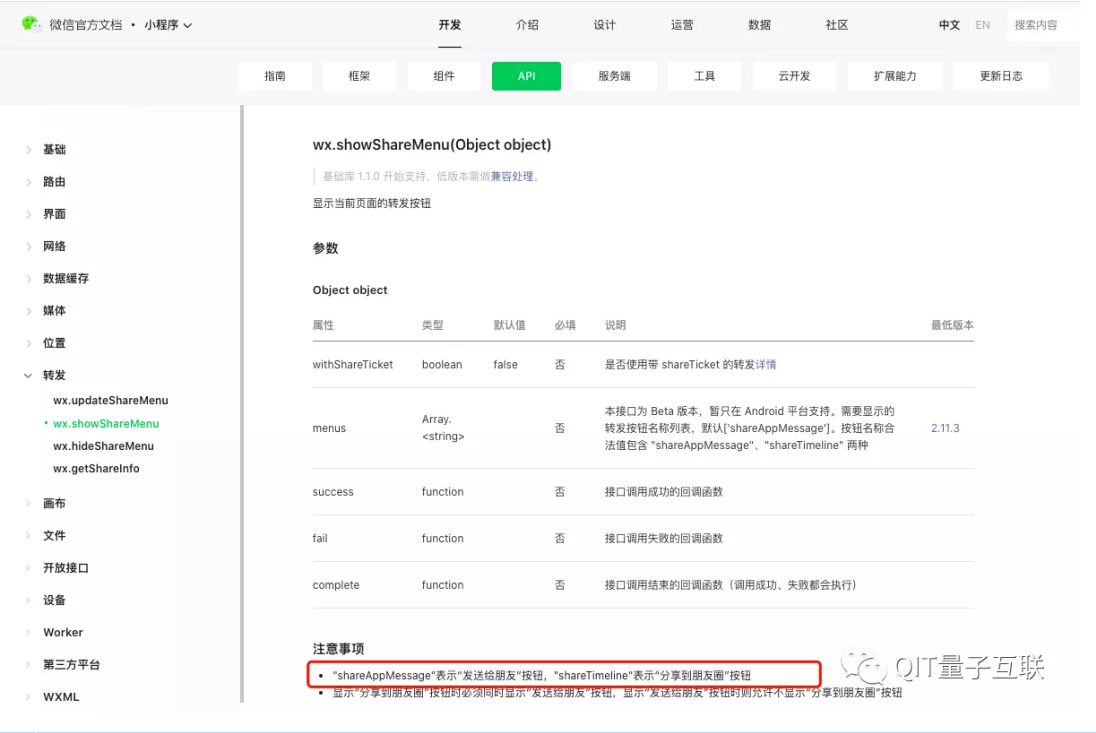Expand the 界面 sidebar category
The width and height of the screenshot is (1096, 733).
(x=54, y=214)
